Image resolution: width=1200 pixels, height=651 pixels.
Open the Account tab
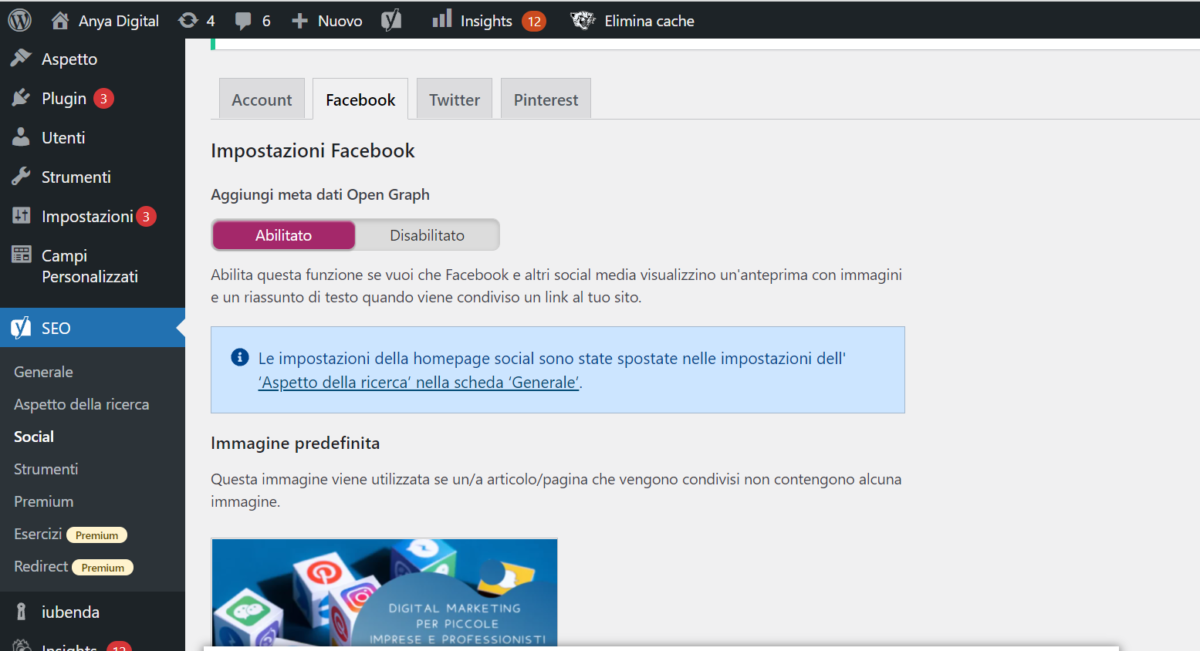(262, 99)
